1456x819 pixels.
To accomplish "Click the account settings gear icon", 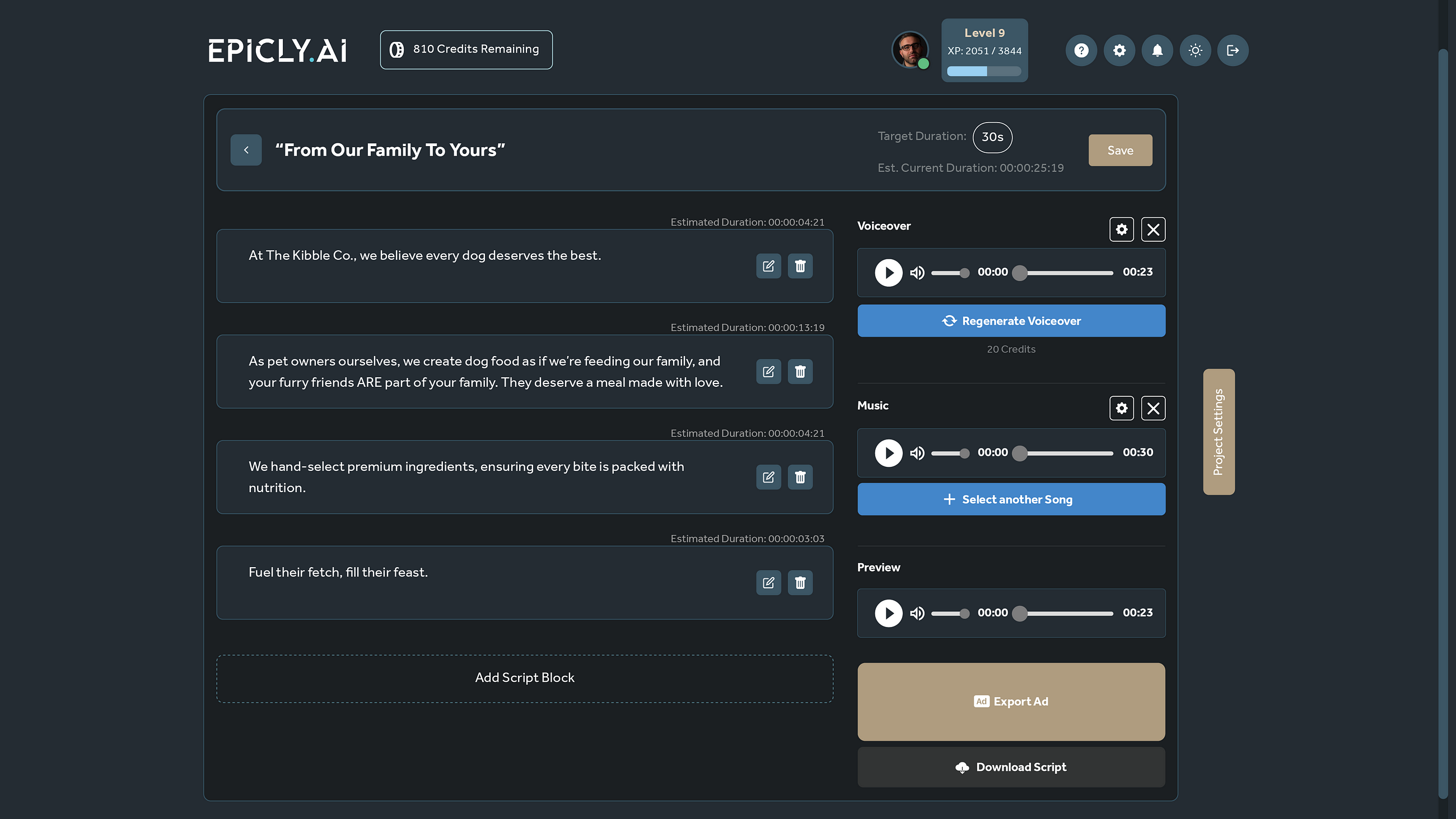I will click(x=1119, y=50).
